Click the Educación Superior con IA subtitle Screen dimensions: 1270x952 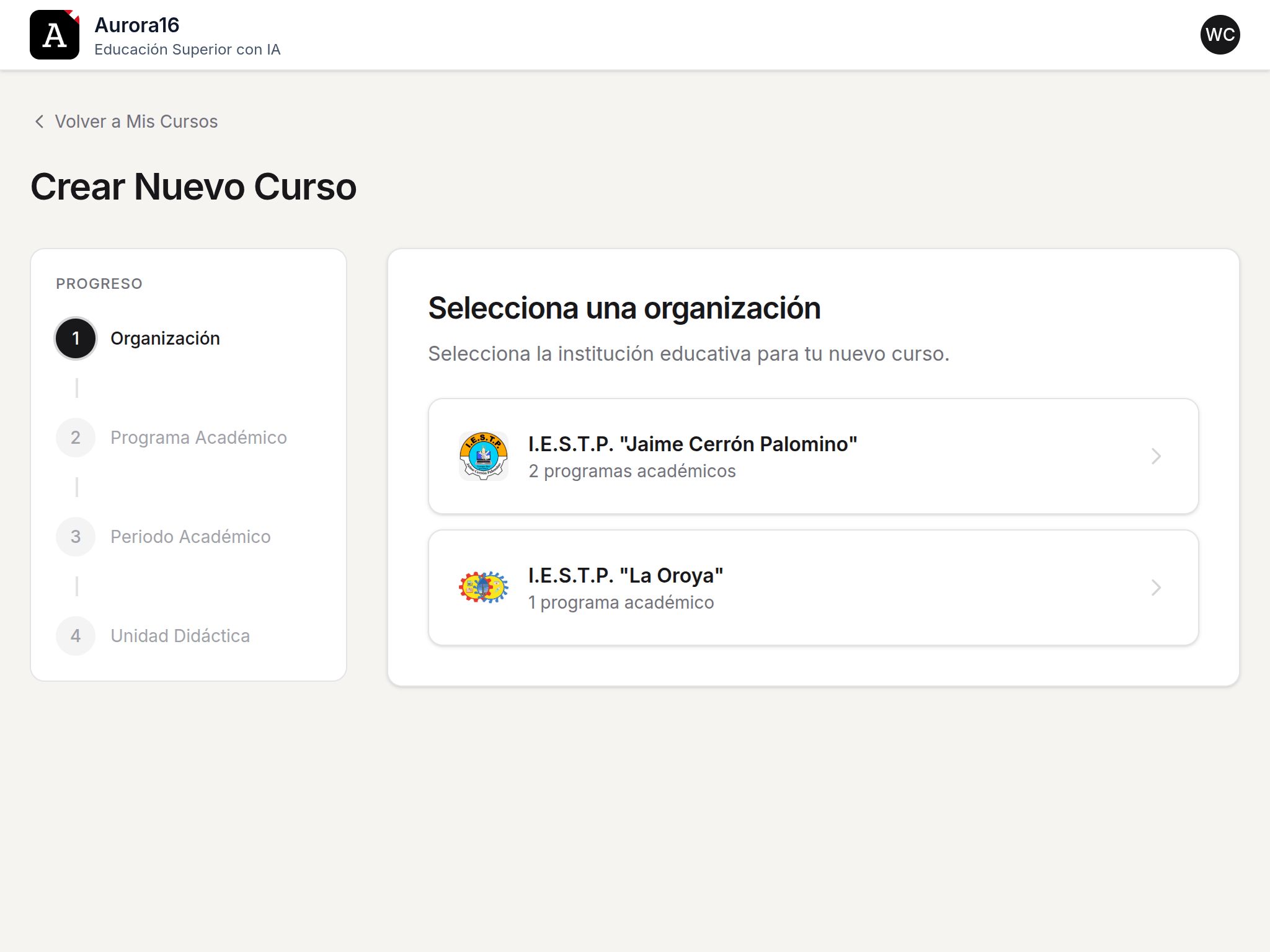point(187,50)
